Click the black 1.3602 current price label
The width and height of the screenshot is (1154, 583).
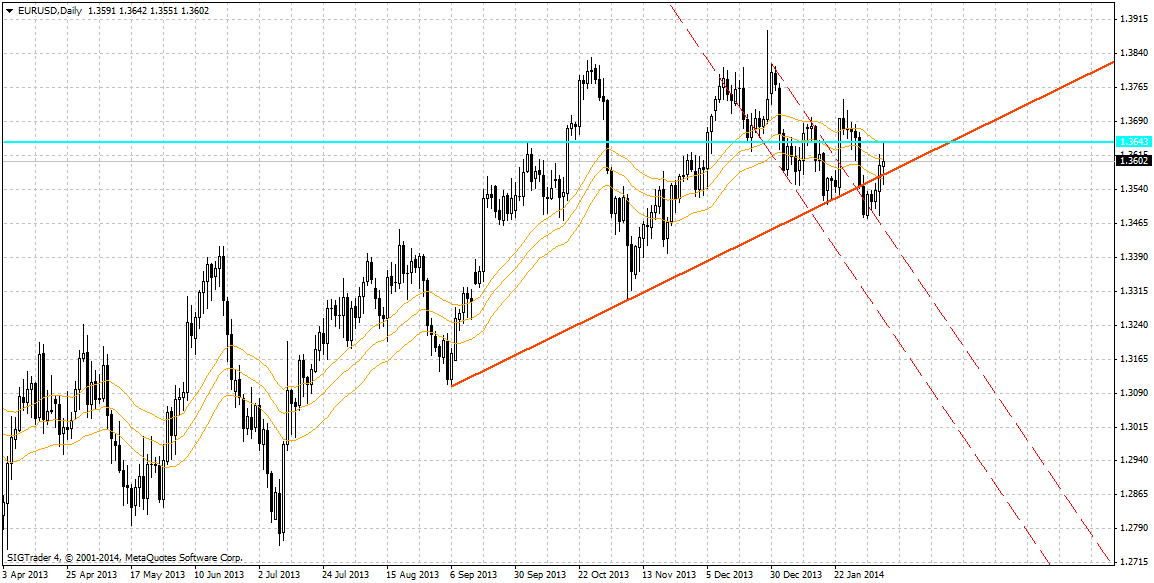click(1133, 160)
